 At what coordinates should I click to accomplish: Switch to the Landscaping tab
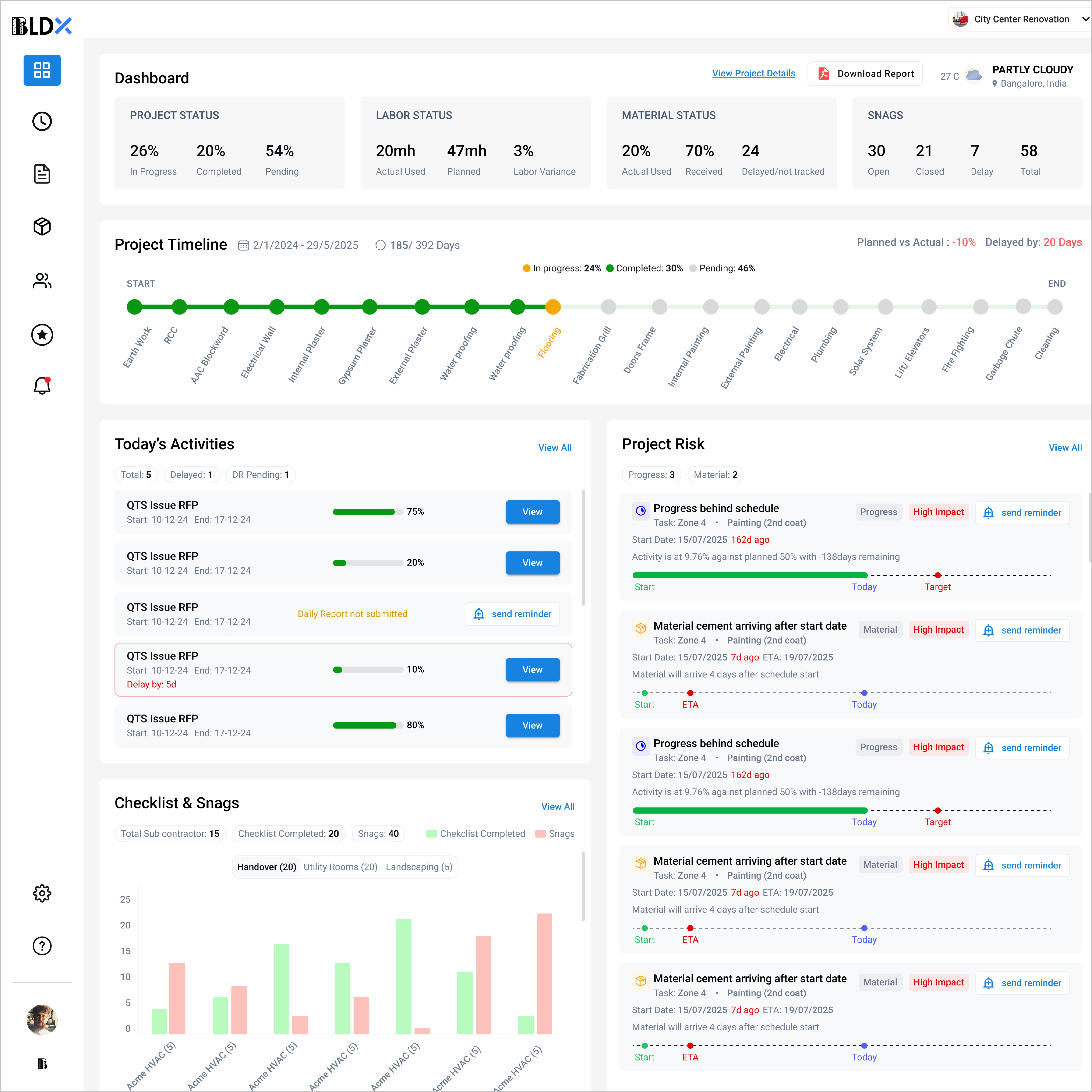tap(419, 866)
